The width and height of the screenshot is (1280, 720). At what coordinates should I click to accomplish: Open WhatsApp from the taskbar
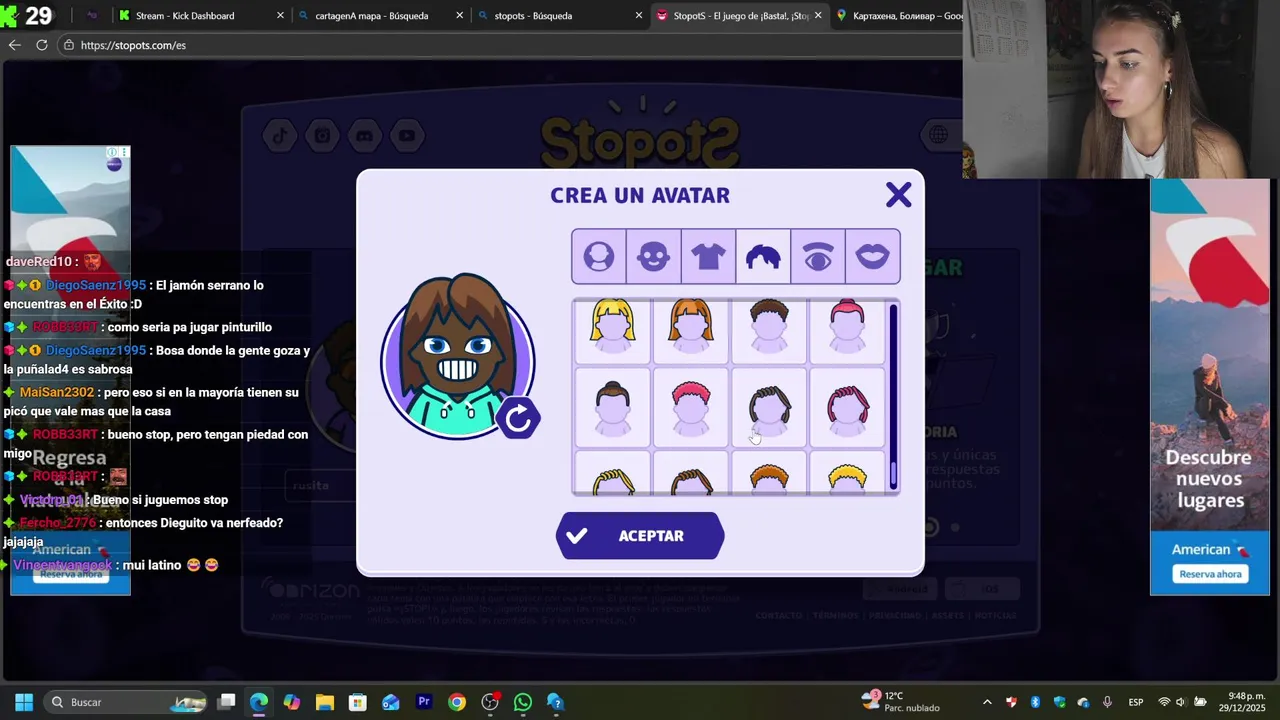(x=523, y=702)
